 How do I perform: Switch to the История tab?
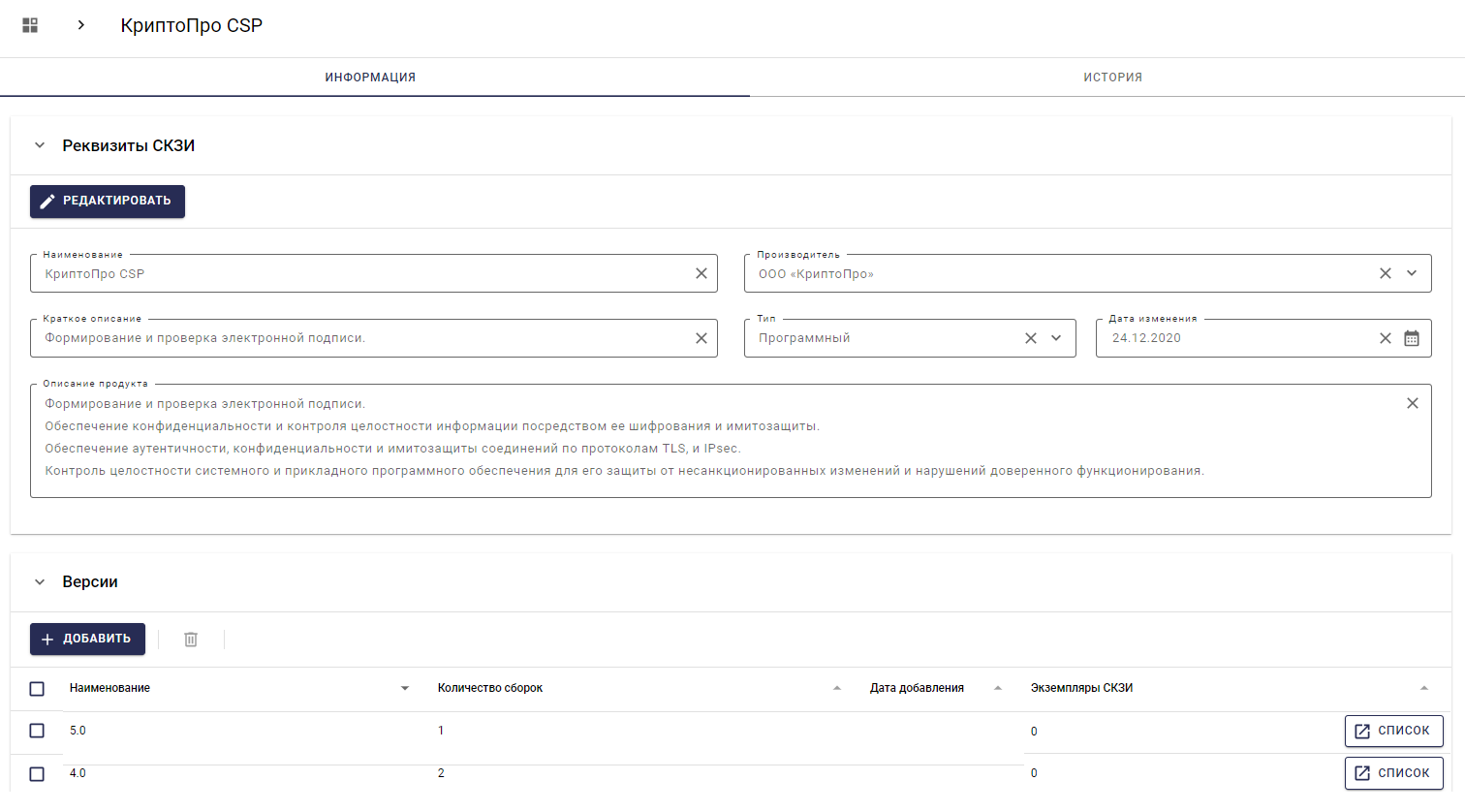click(x=1112, y=78)
